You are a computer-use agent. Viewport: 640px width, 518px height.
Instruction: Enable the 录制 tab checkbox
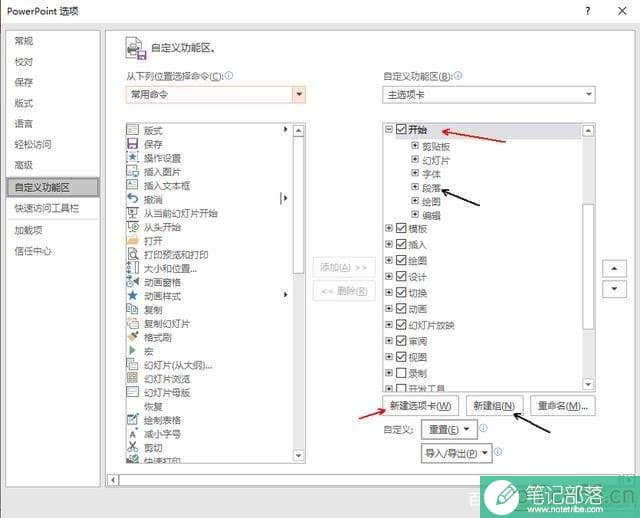click(401, 373)
